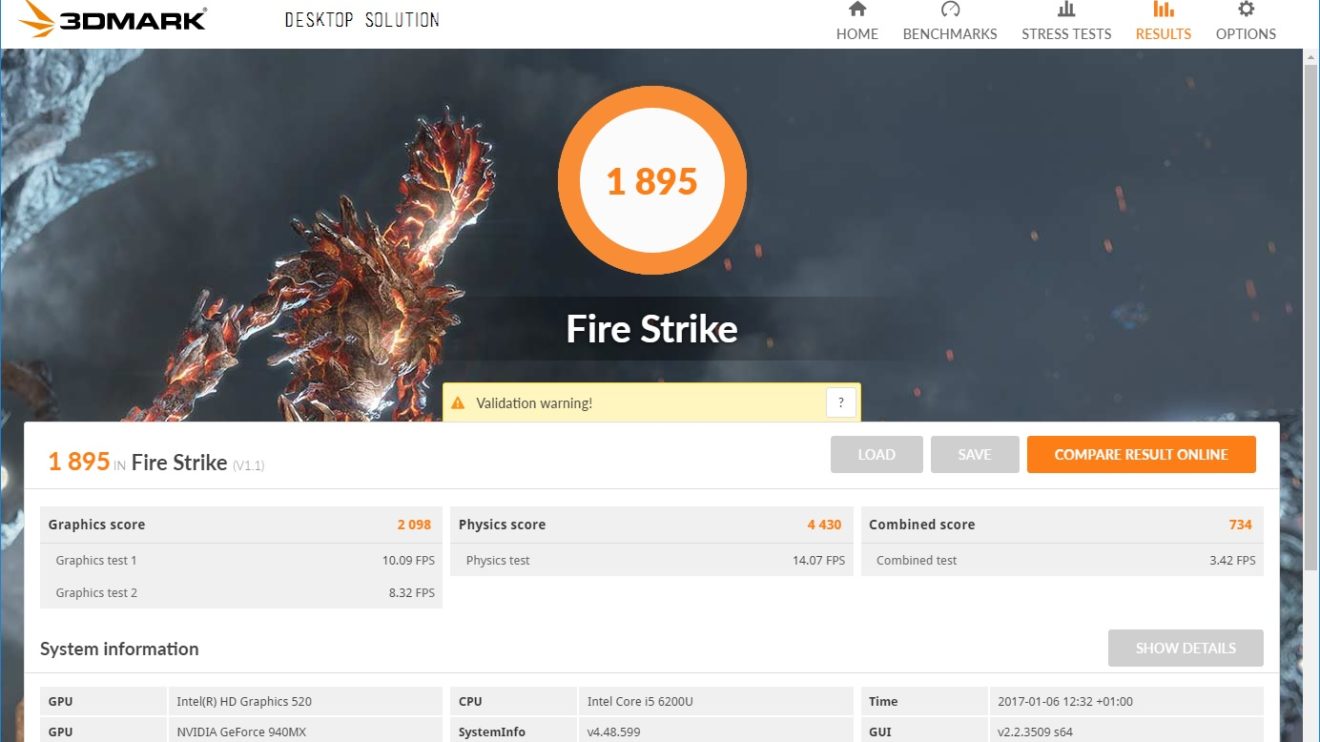
Task: Click the graphics score value 2 098
Action: (414, 524)
